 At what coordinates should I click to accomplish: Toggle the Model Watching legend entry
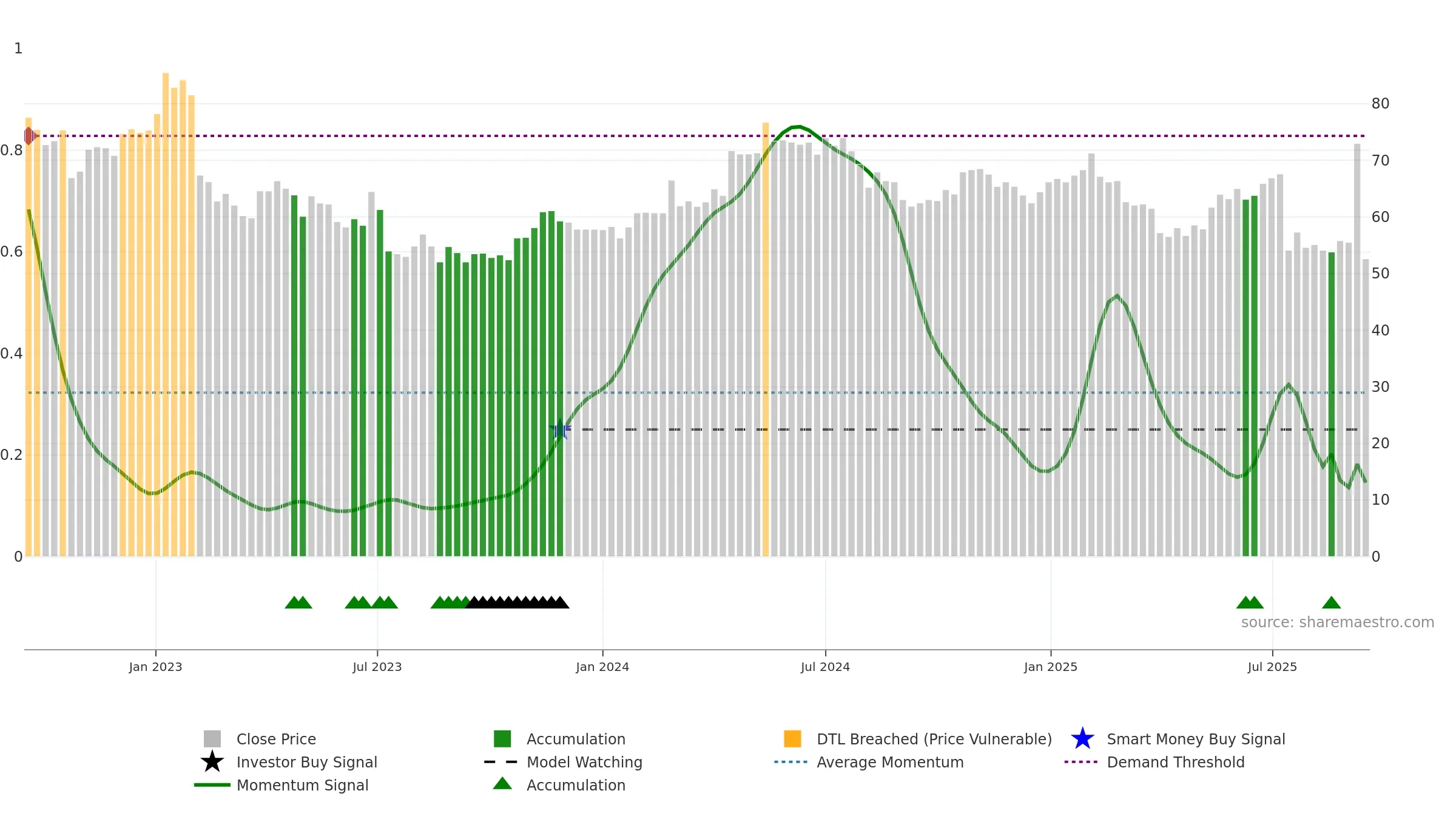click(x=584, y=762)
